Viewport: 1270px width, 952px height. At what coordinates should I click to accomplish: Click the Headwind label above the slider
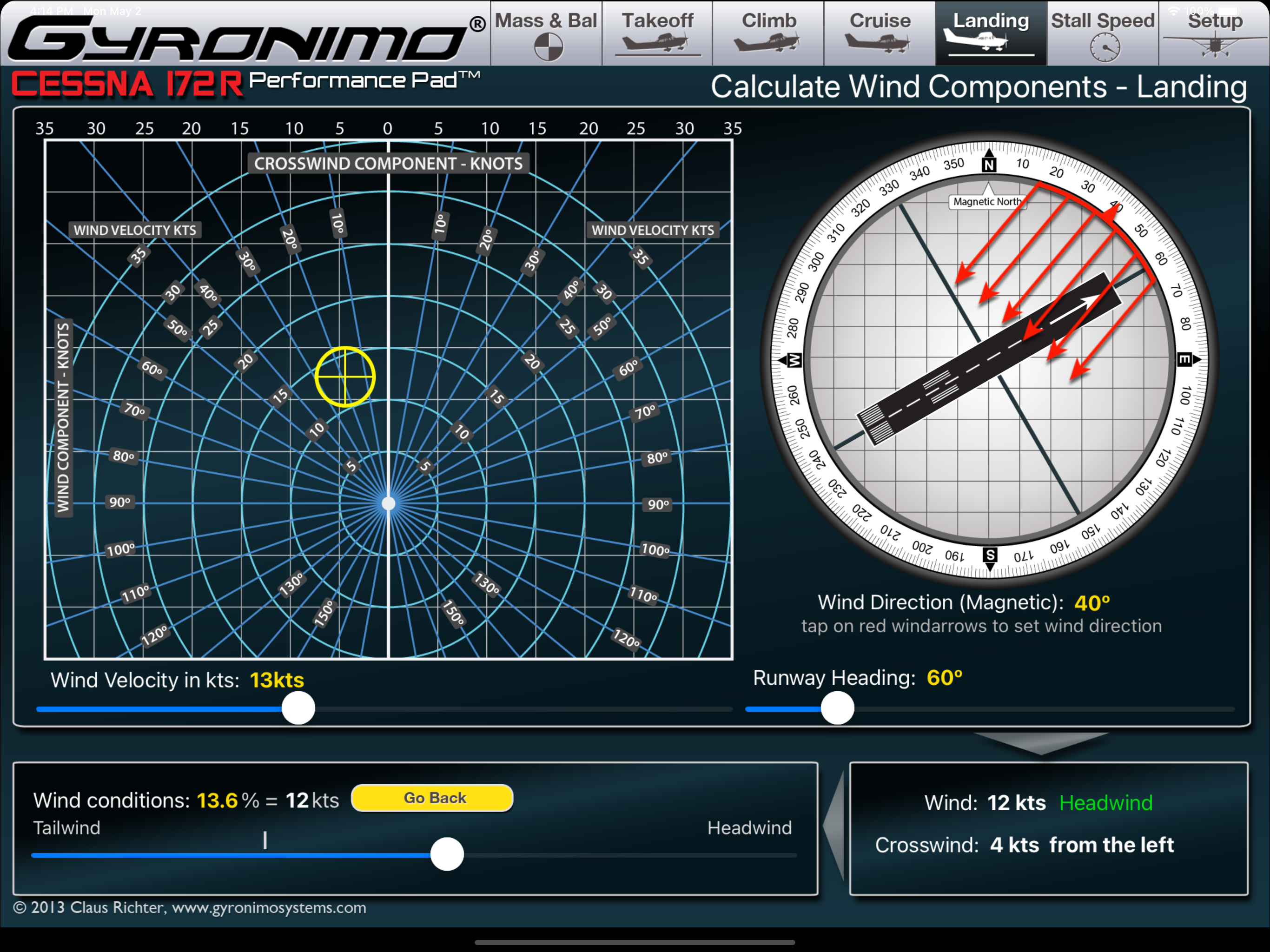[x=749, y=827]
